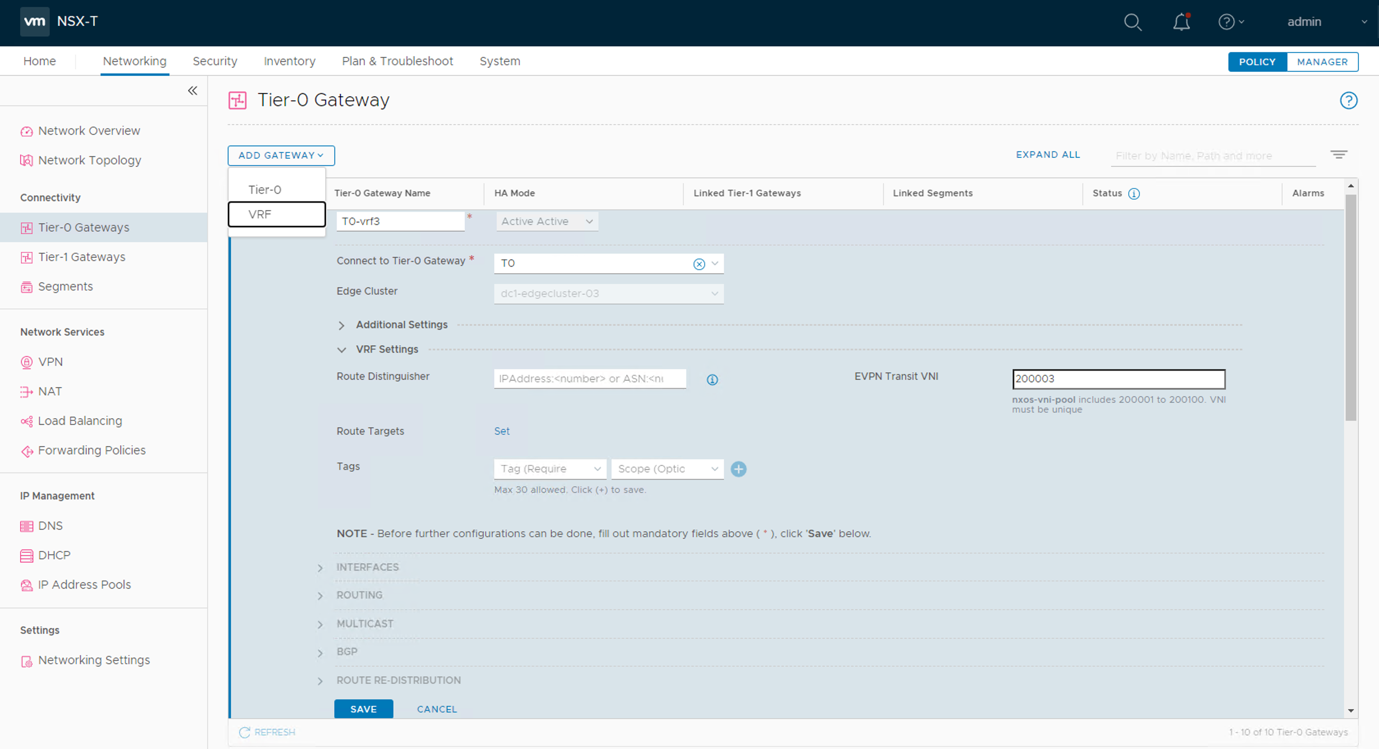Click the Save button

pyautogui.click(x=363, y=709)
